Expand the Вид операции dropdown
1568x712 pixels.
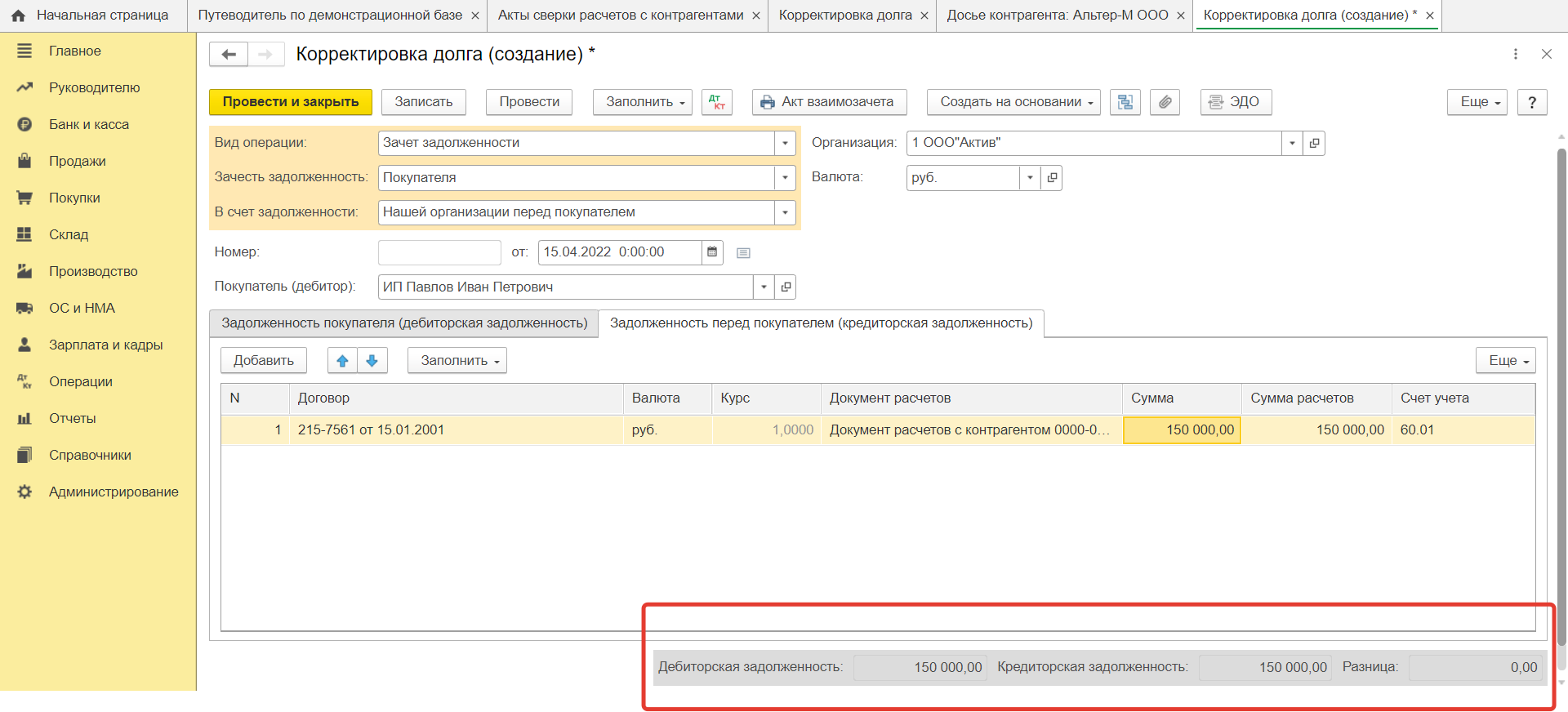pyautogui.click(x=785, y=143)
